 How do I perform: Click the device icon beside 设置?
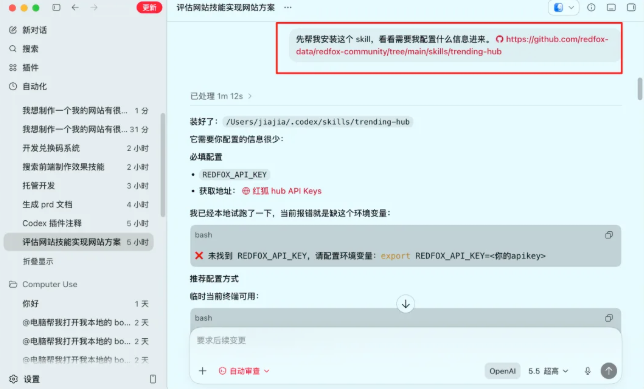153,379
